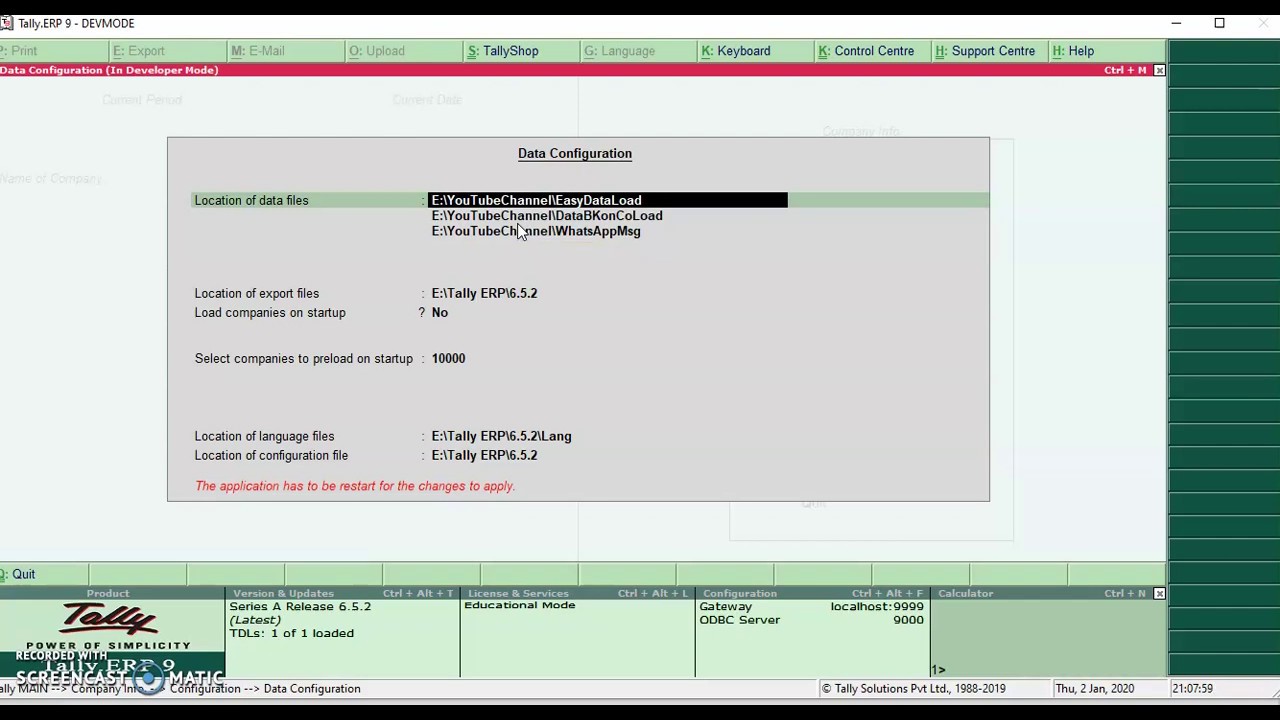Maximize the Tally.ERP 9 window
The width and height of the screenshot is (1280, 720).
[1219, 23]
